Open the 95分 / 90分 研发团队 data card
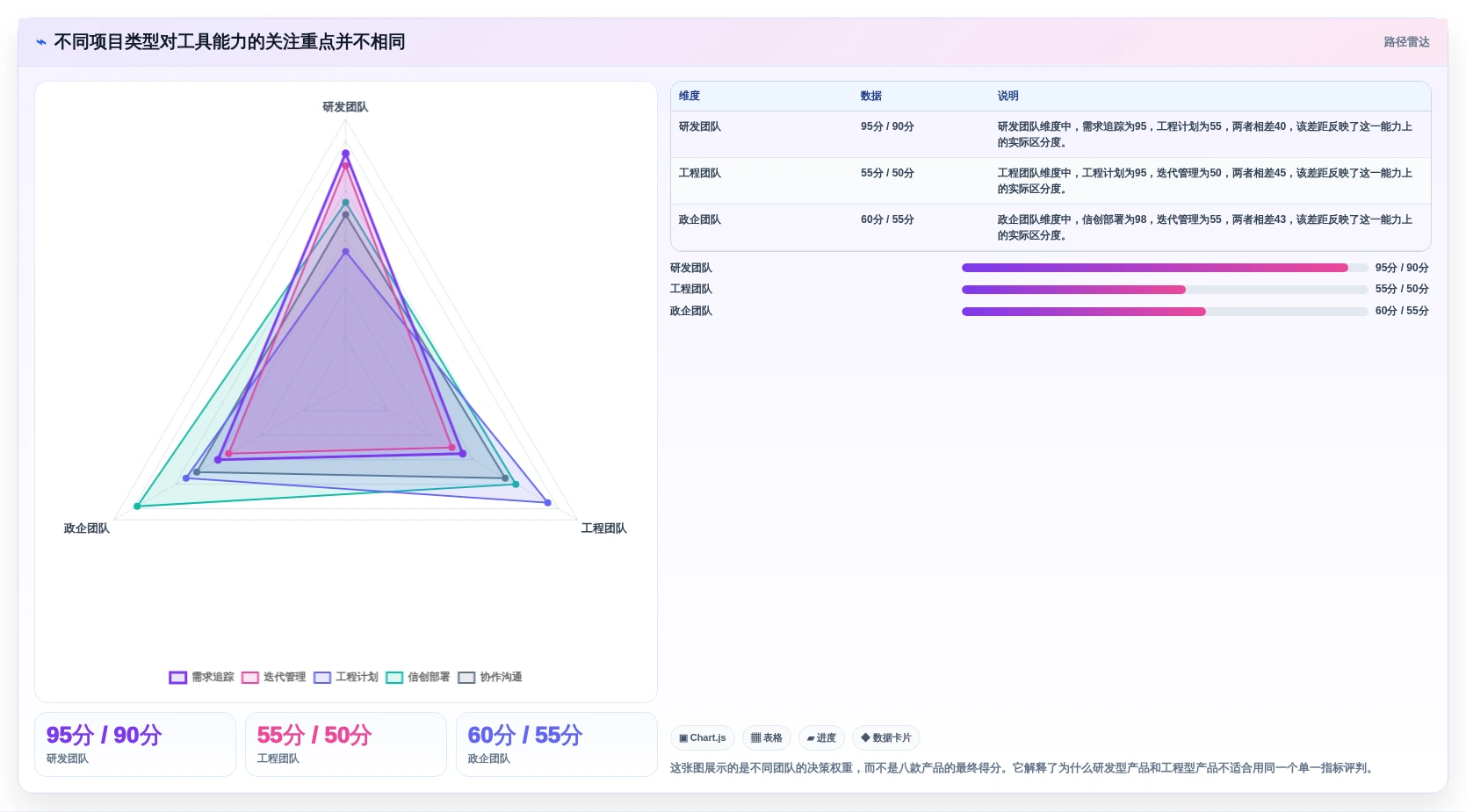The height and width of the screenshot is (812, 1466). coord(135,744)
